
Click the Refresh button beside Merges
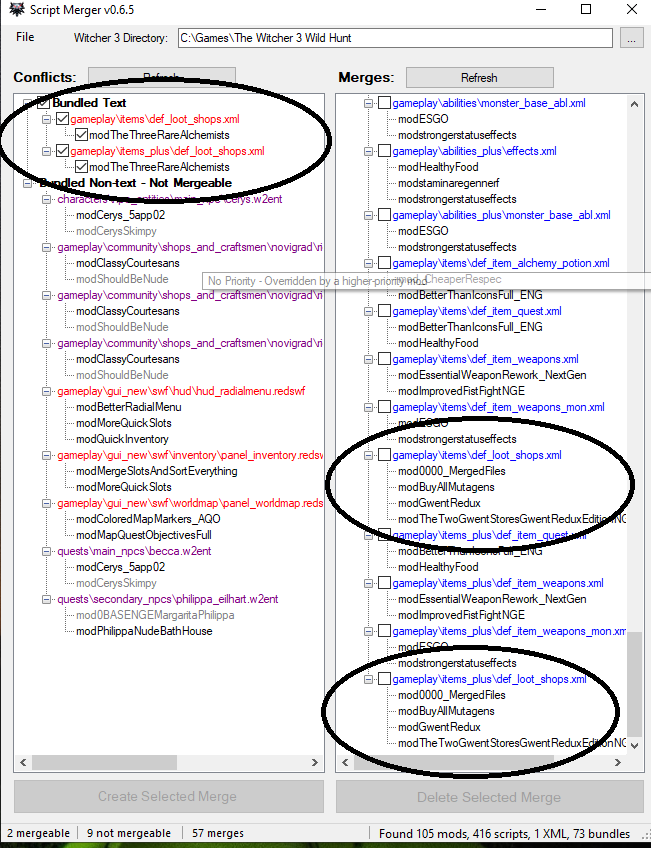480,77
